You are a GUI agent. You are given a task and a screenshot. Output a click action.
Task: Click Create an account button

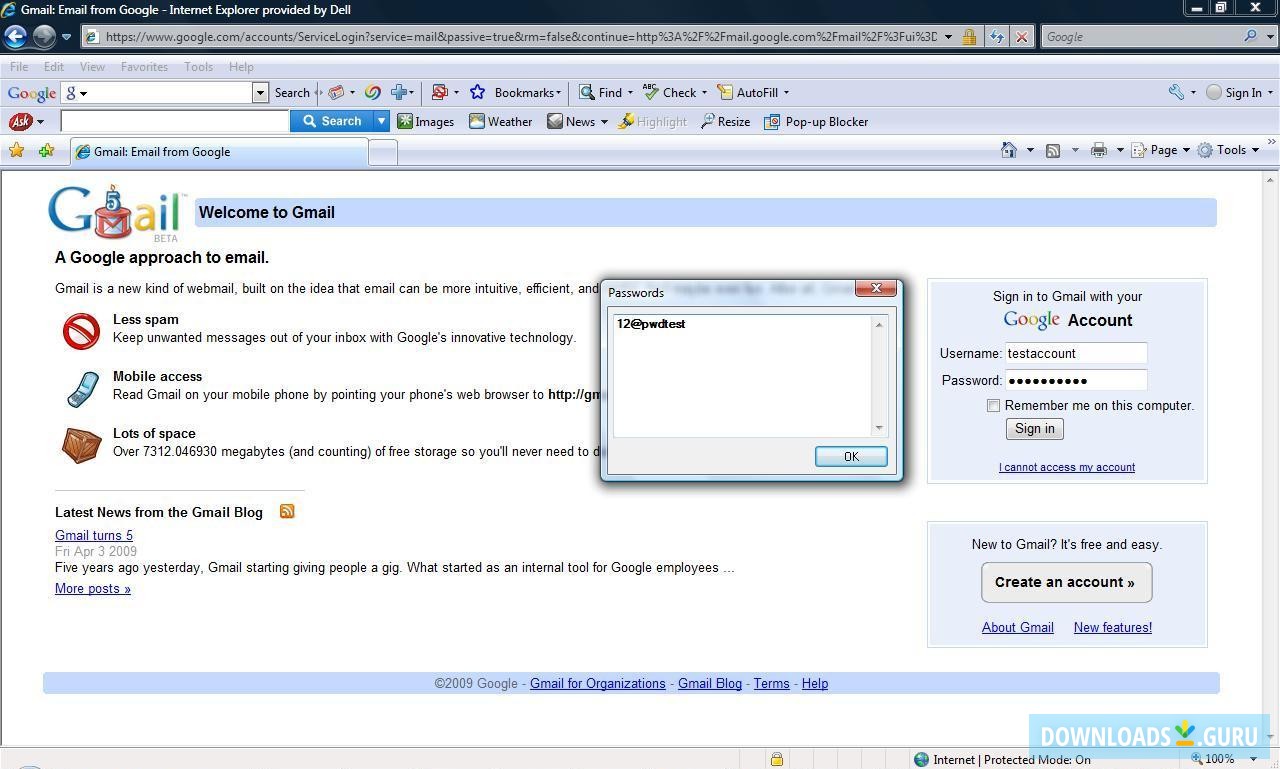click(x=1066, y=582)
